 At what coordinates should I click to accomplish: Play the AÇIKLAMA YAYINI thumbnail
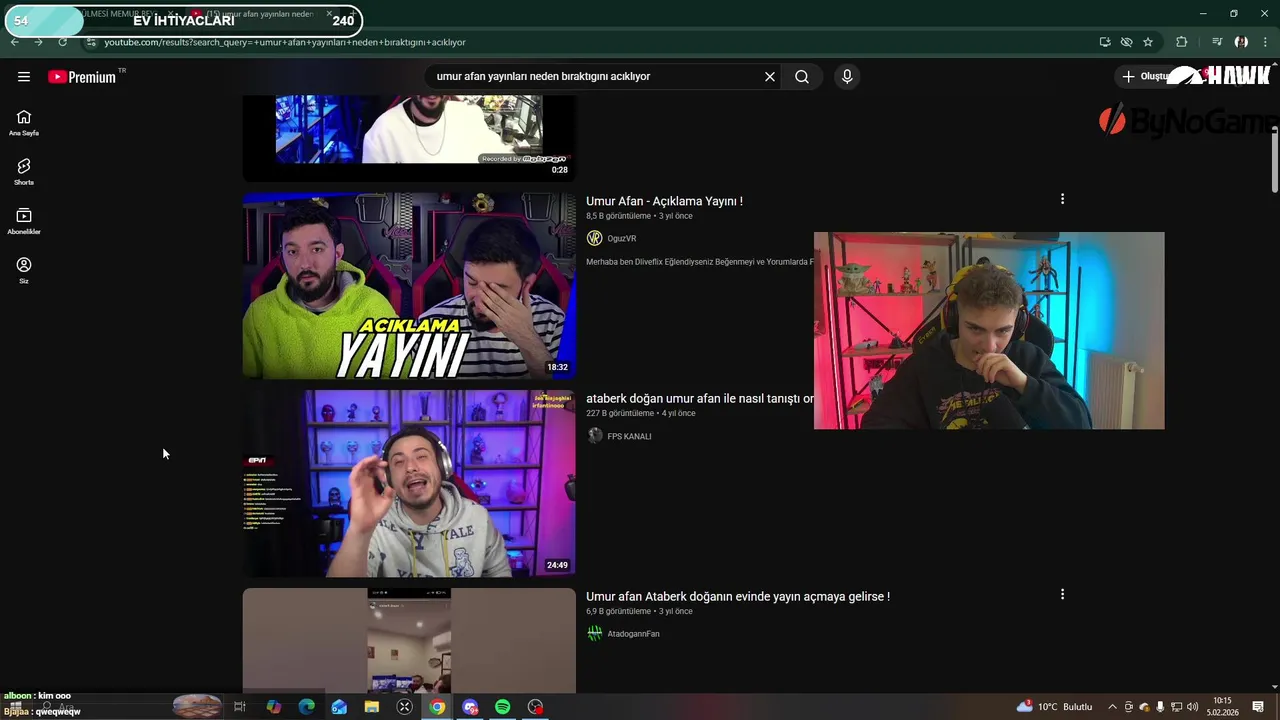point(409,286)
